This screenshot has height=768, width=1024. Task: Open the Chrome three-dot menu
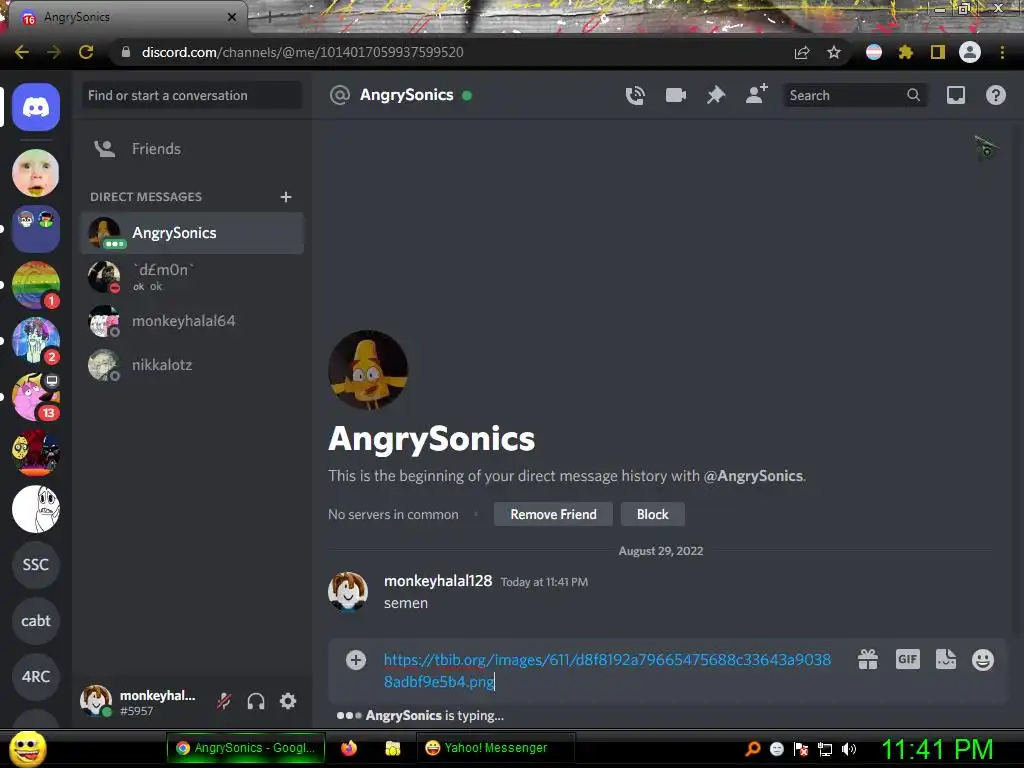[x=1002, y=52]
